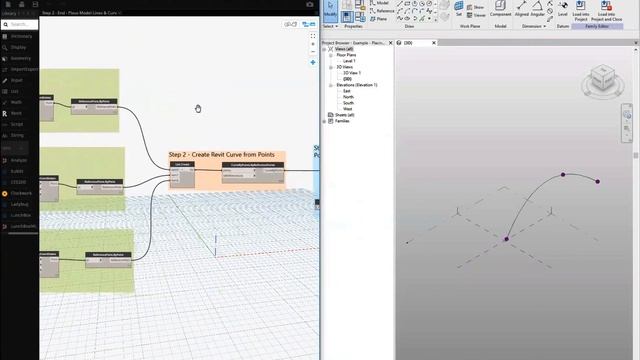Image resolution: width=640 pixels, height=360 pixels.
Task: Select {3D} view in Project Browser
Action: point(347,79)
